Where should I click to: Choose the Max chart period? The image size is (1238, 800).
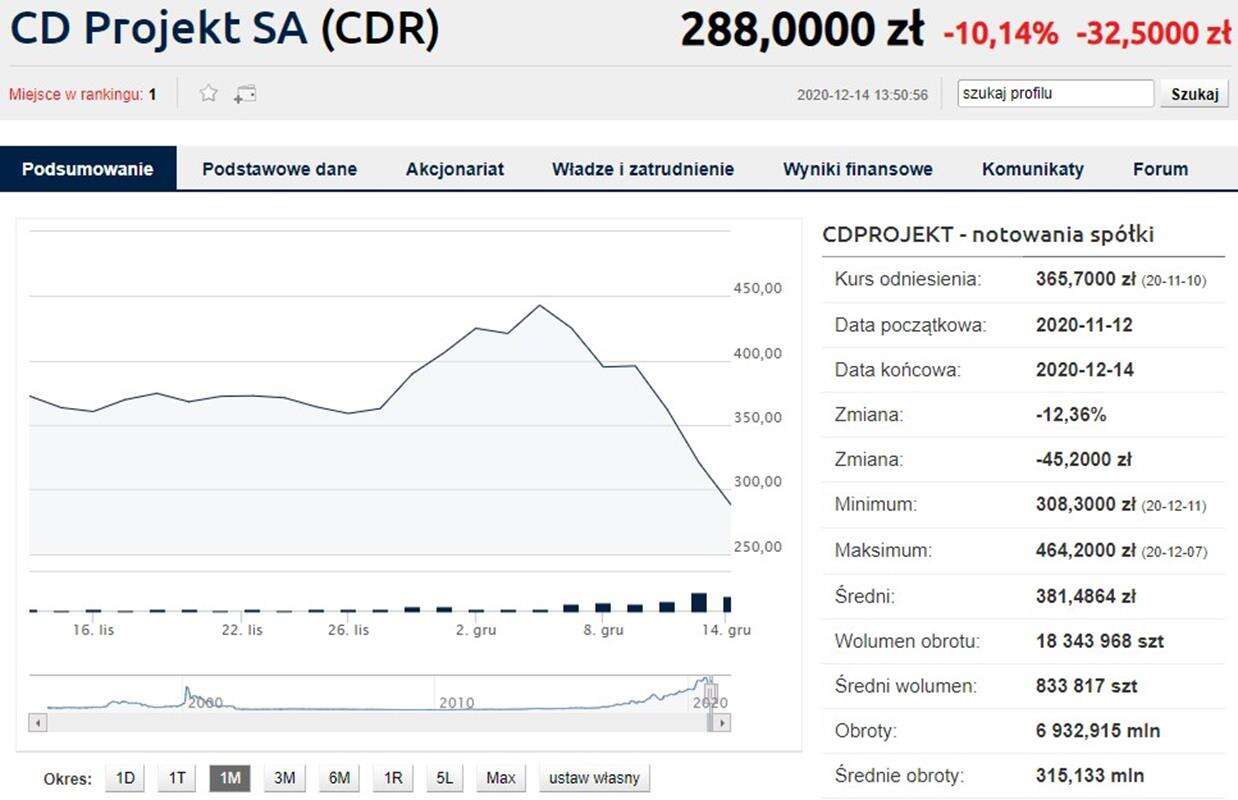(x=500, y=778)
